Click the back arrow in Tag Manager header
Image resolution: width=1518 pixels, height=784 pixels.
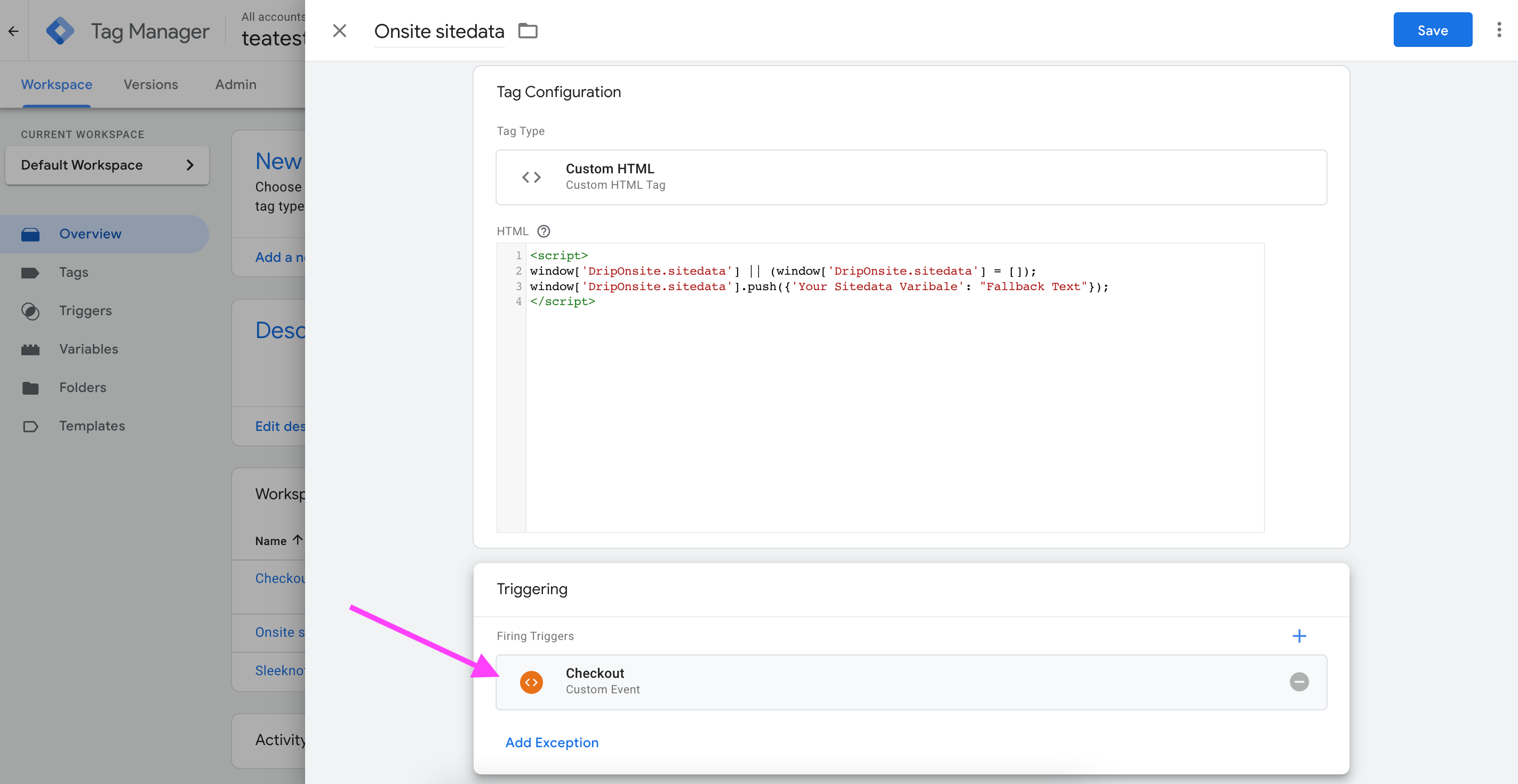coord(13,30)
